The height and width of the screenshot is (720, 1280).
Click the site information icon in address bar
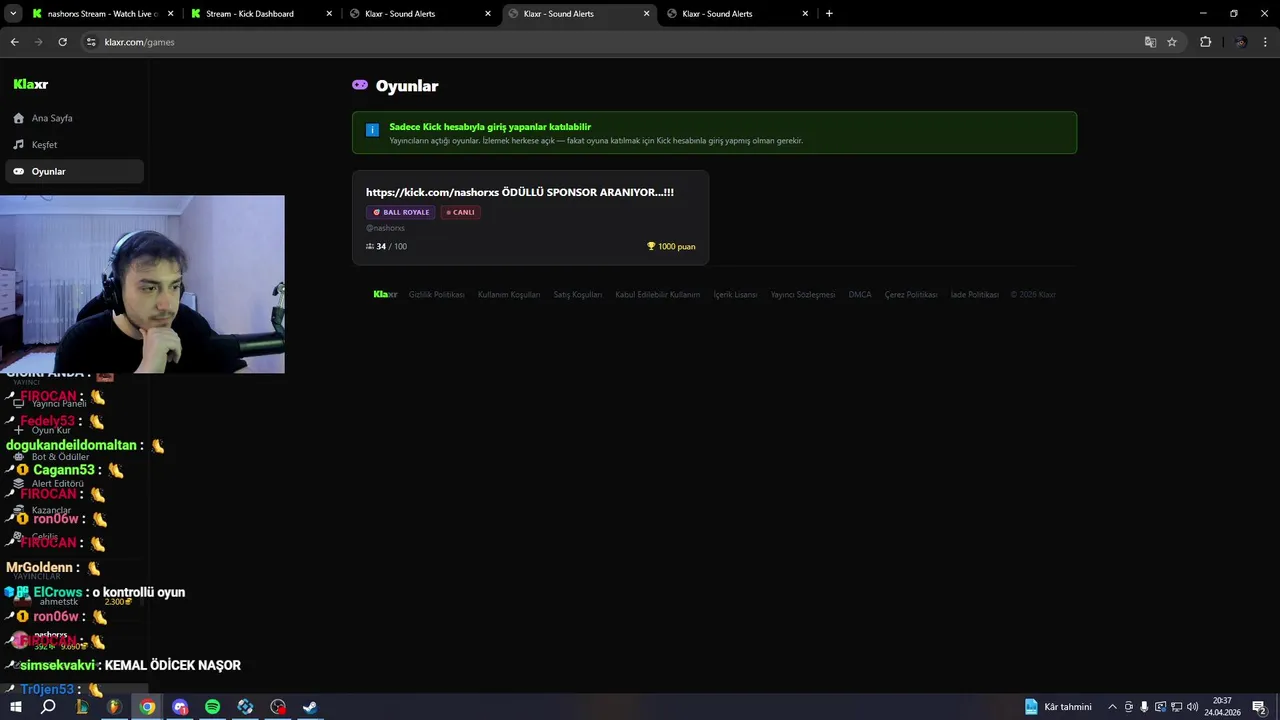pyautogui.click(x=91, y=42)
